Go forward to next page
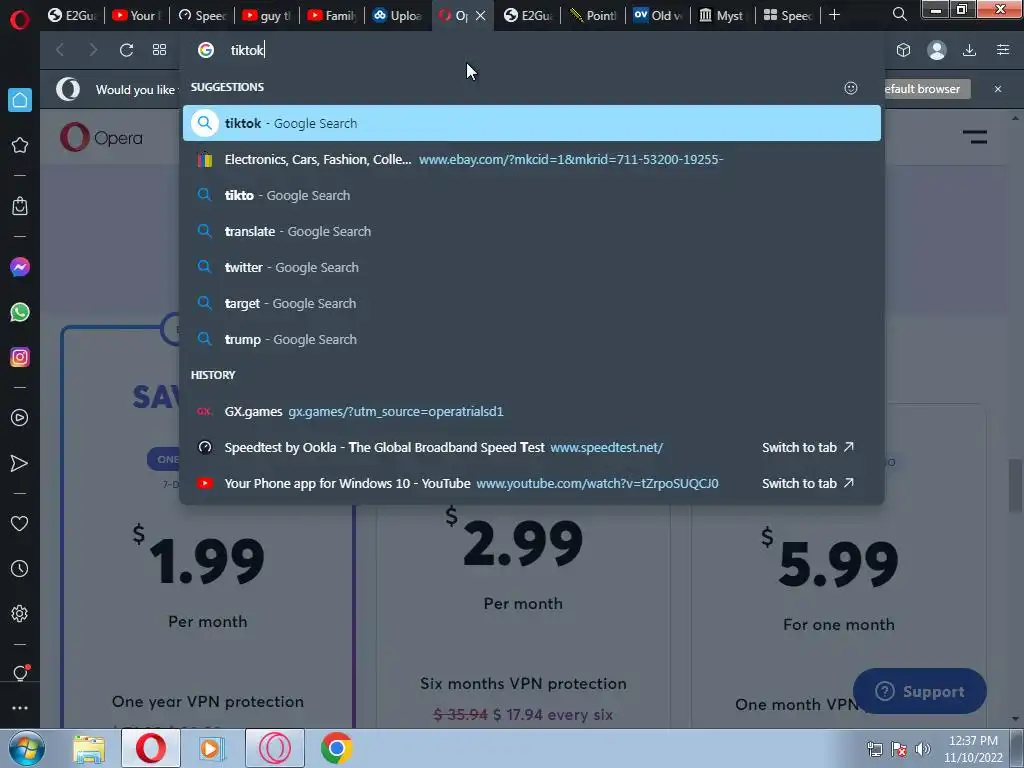 (93, 50)
